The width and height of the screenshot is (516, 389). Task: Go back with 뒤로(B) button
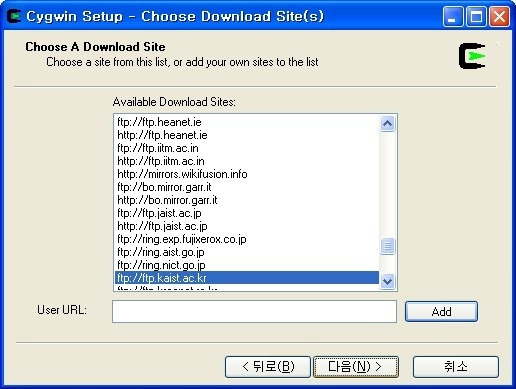click(x=268, y=367)
